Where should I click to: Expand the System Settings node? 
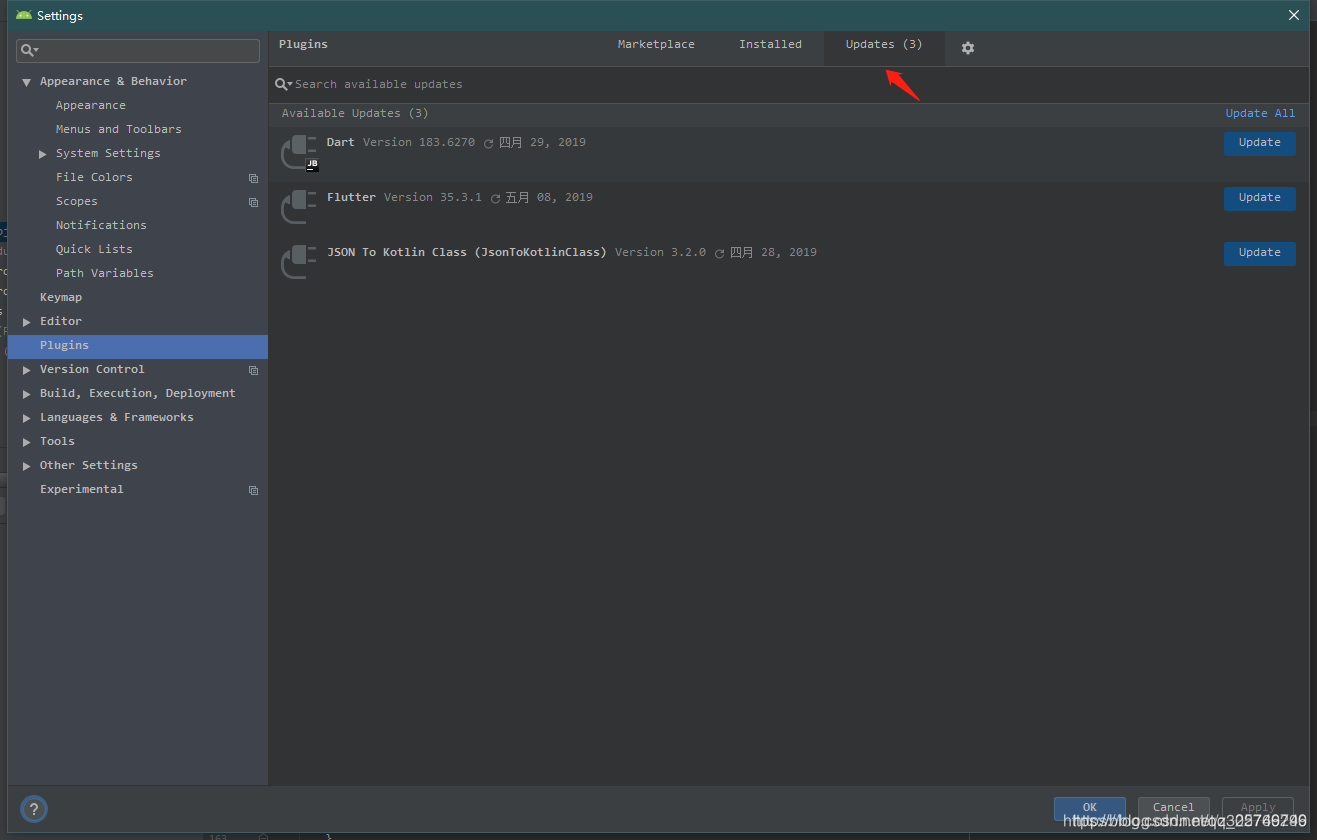pyautogui.click(x=43, y=154)
